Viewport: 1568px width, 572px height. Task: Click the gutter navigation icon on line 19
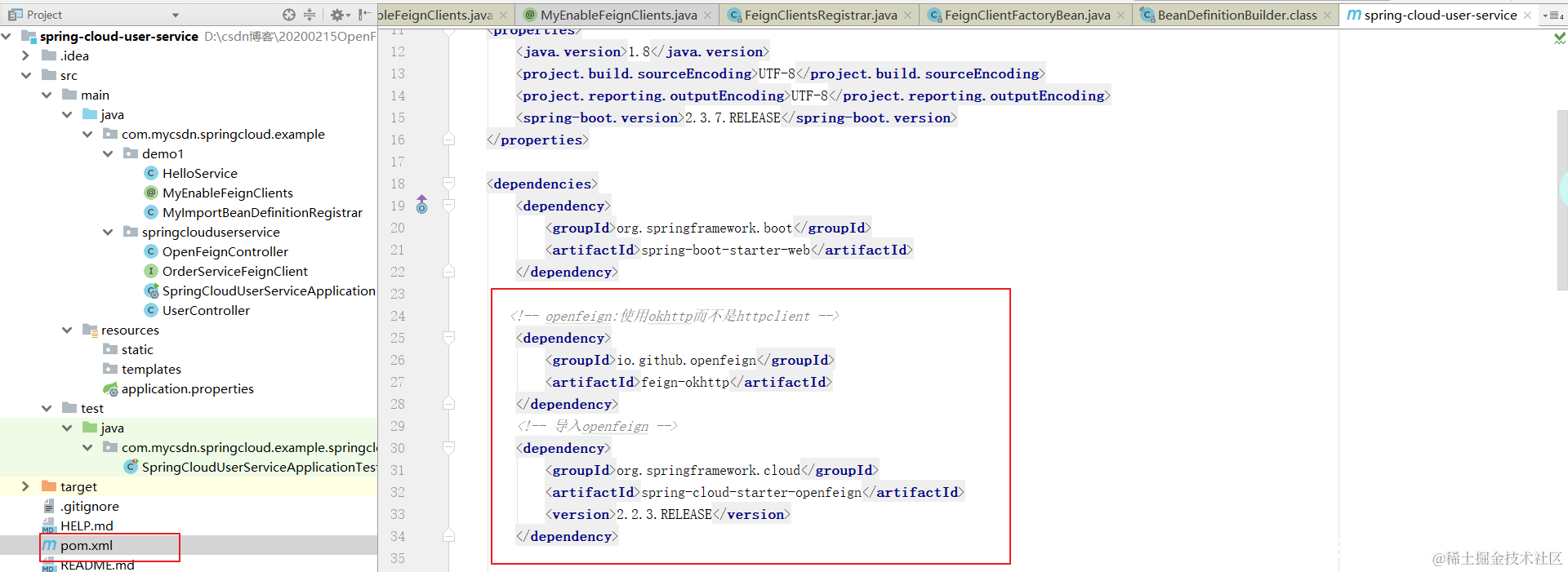[x=421, y=205]
